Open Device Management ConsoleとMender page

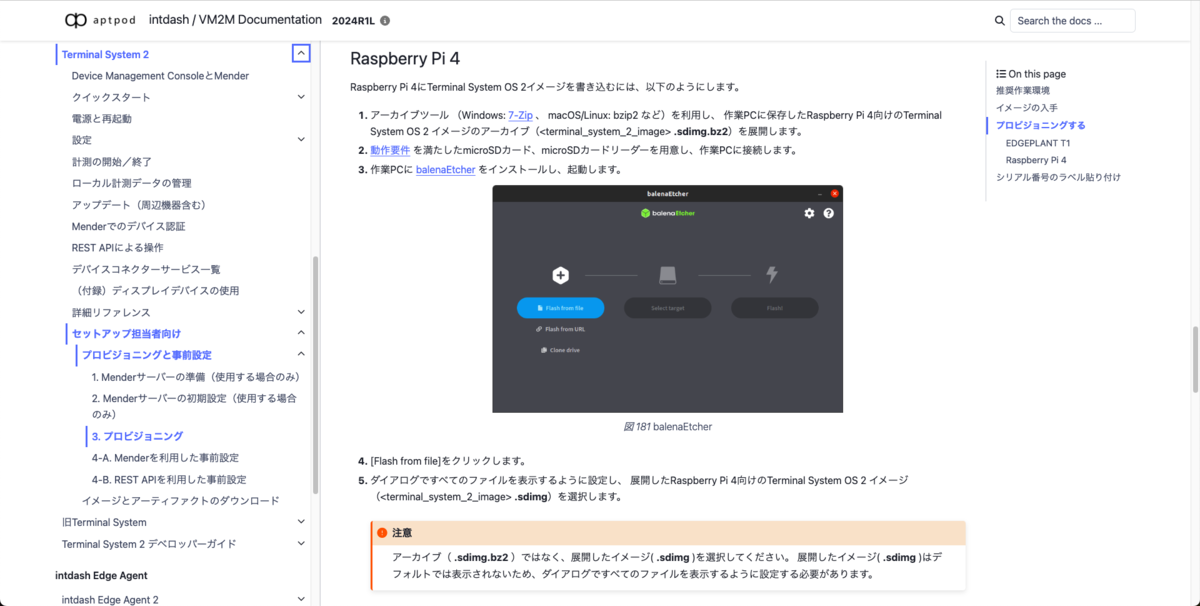(x=160, y=76)
